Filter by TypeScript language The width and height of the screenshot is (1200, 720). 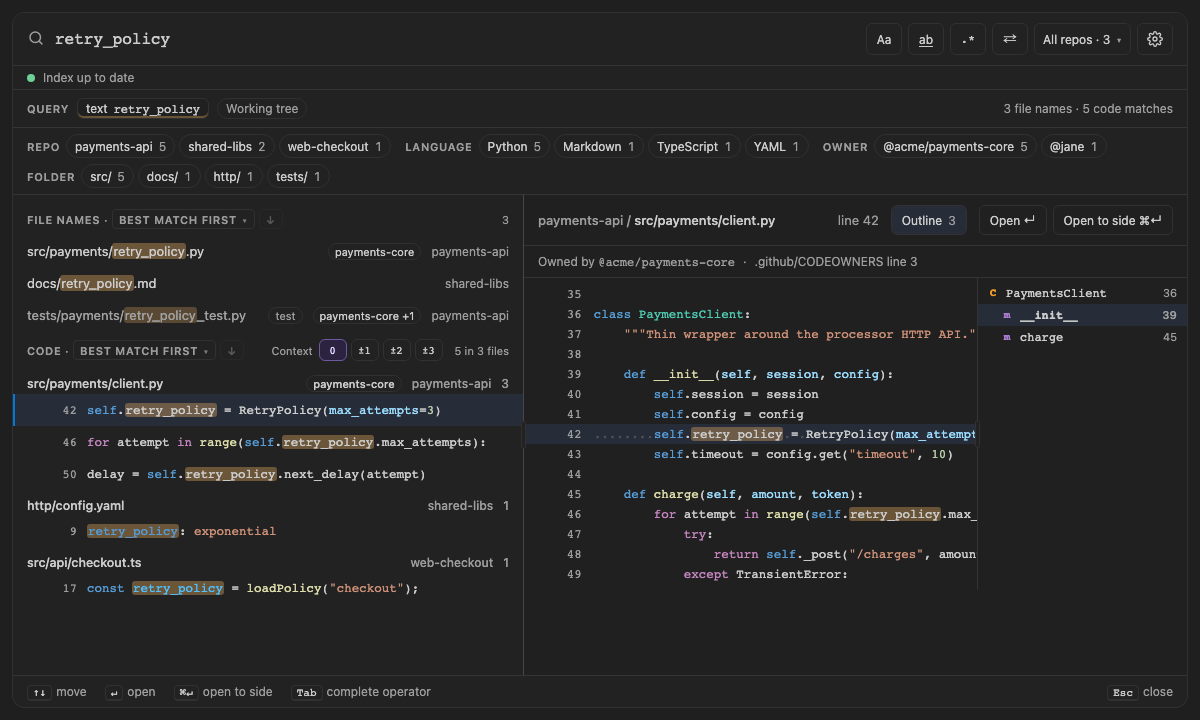(x=694, y=147)
